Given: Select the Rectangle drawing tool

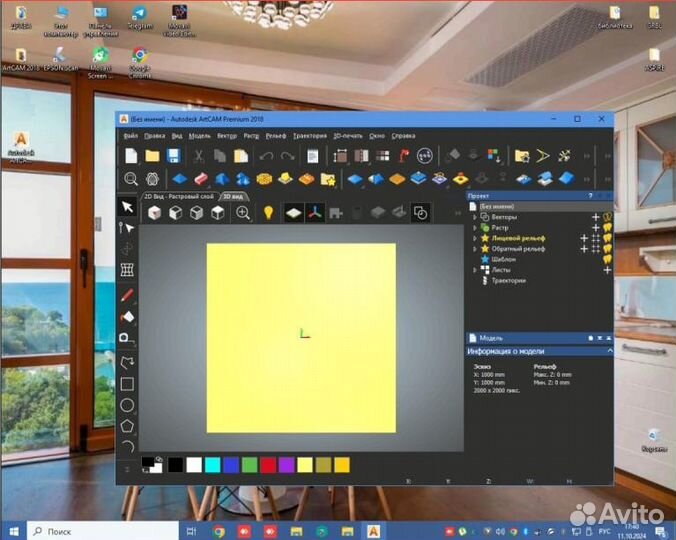Looking at the screenshot, I should click(127, 384).
